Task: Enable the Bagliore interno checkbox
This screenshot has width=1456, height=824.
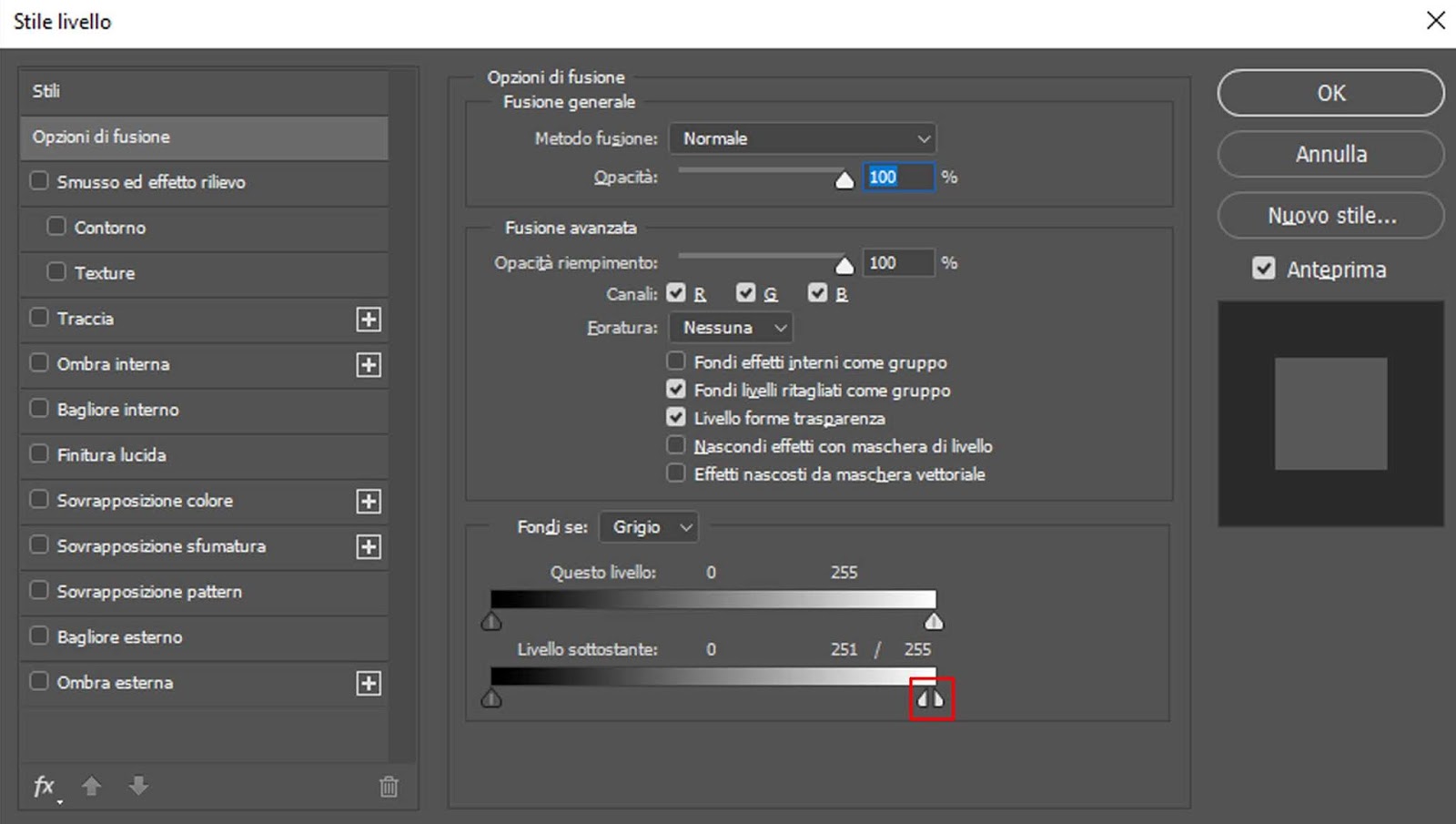Action: click(39, 408)
